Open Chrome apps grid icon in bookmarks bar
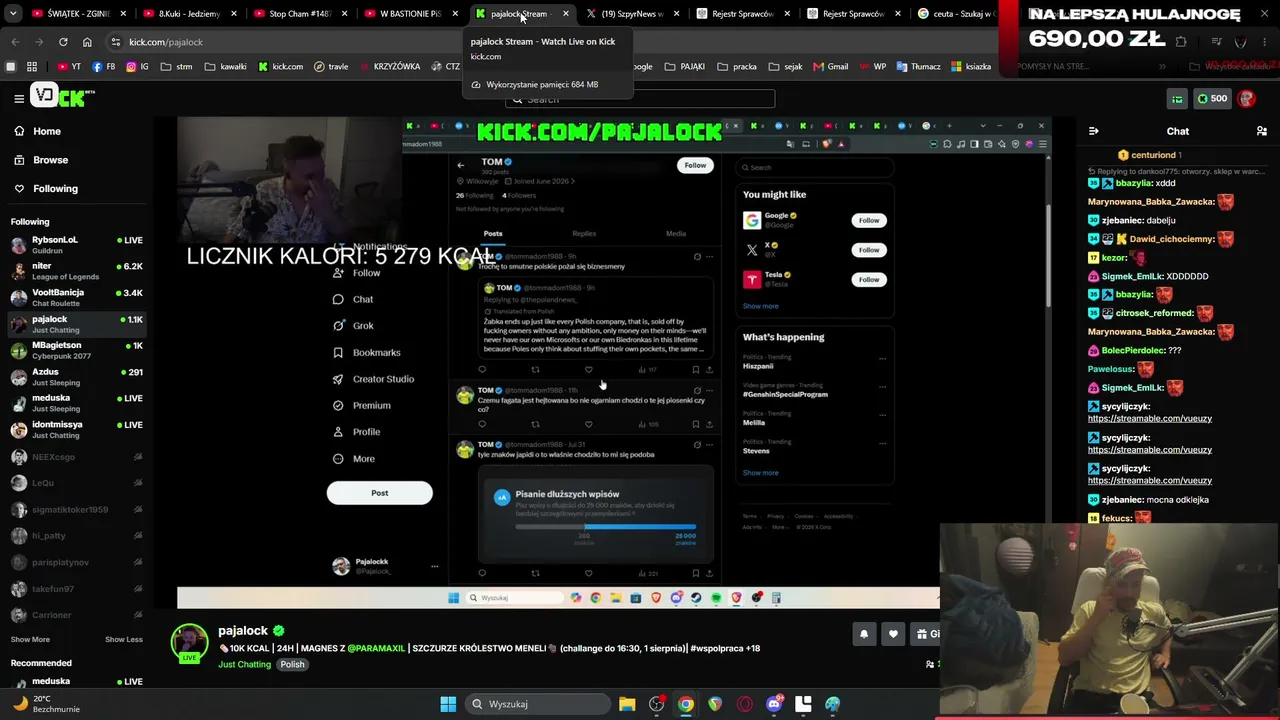This screenshot has height=720, width=1280. (x=32, y=66)
